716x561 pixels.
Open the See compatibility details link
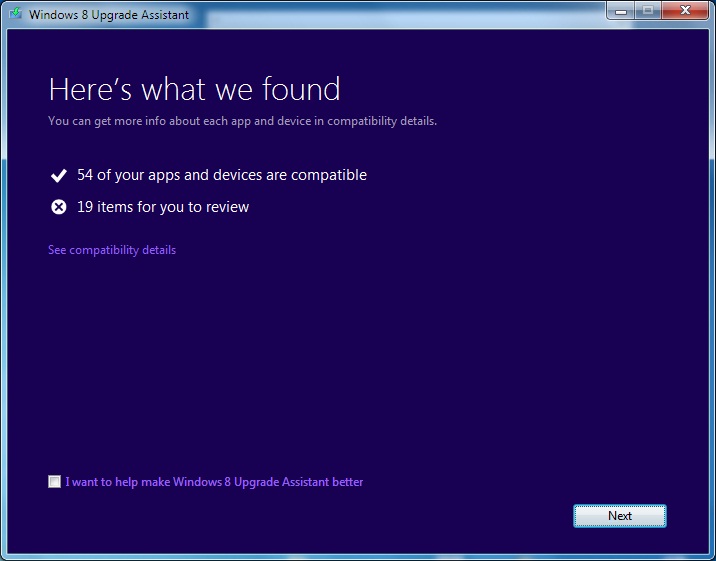pos(112,250)
